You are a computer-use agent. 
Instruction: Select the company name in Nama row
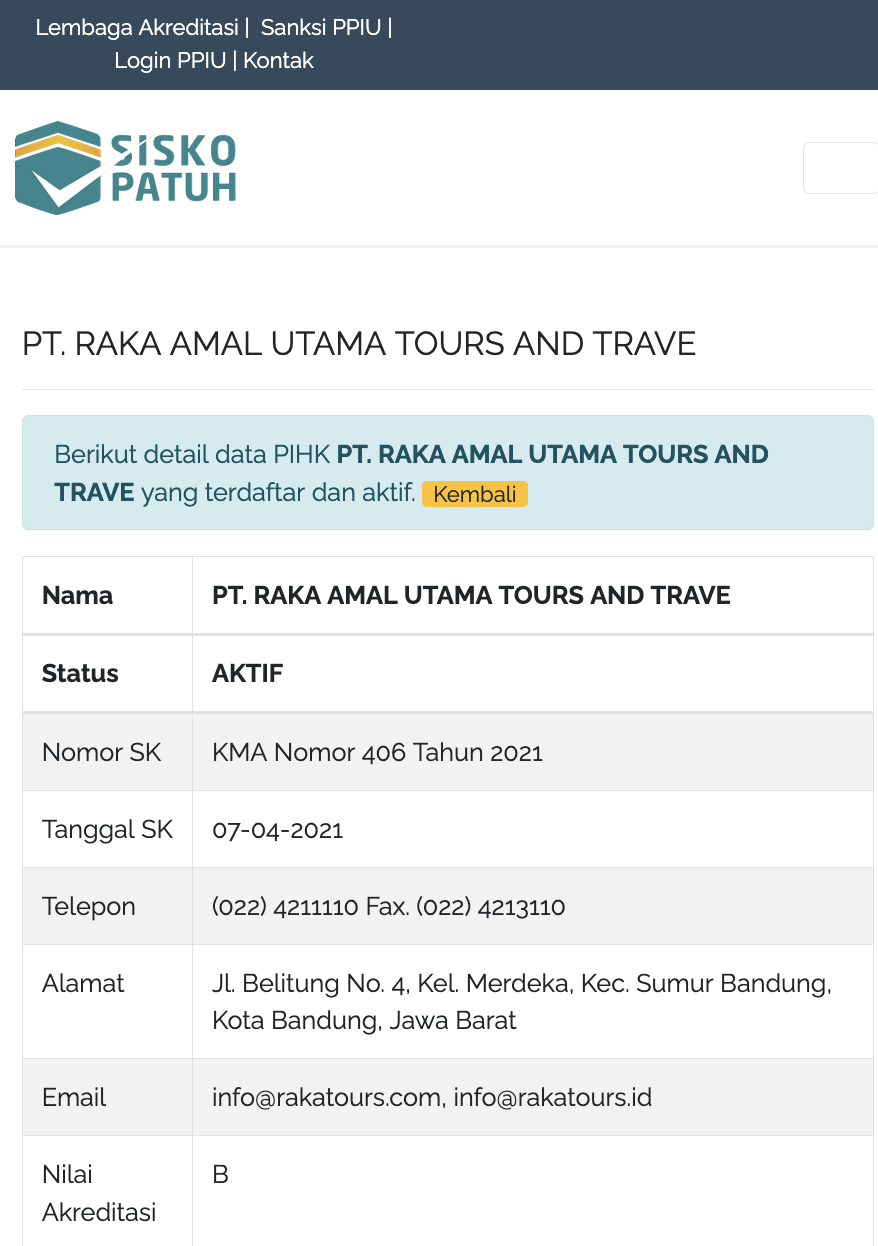471,596
